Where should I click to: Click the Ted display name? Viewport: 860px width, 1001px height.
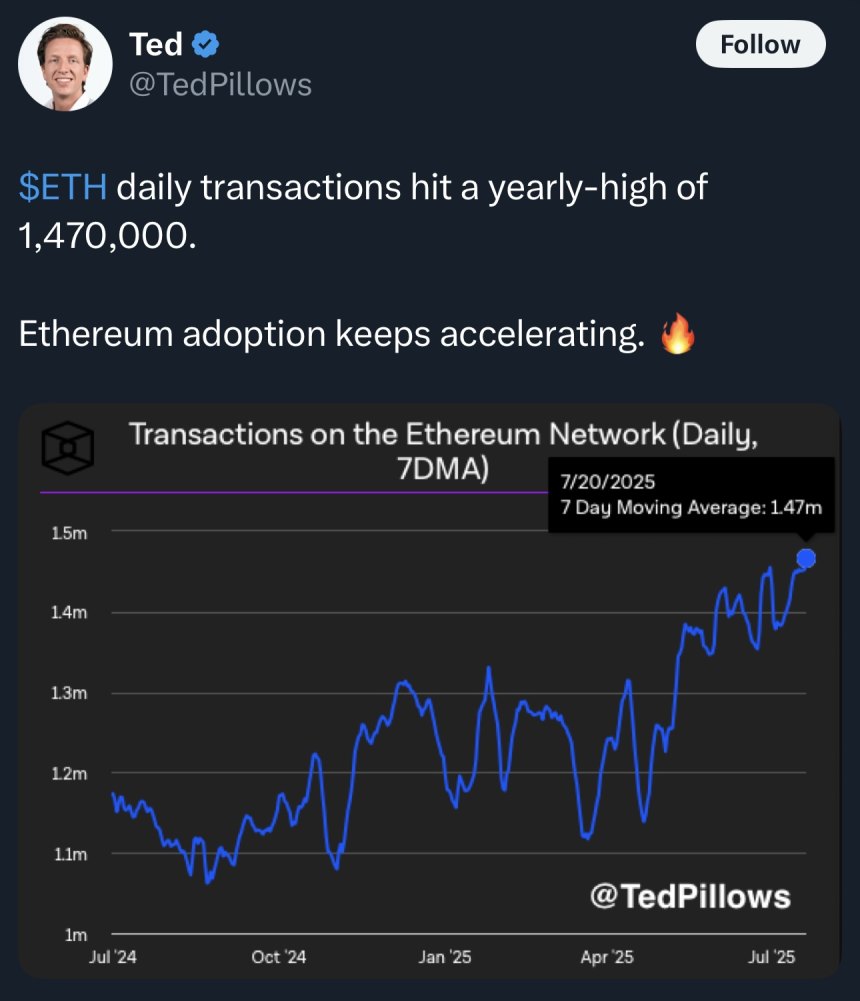click(x=155, y=45)
